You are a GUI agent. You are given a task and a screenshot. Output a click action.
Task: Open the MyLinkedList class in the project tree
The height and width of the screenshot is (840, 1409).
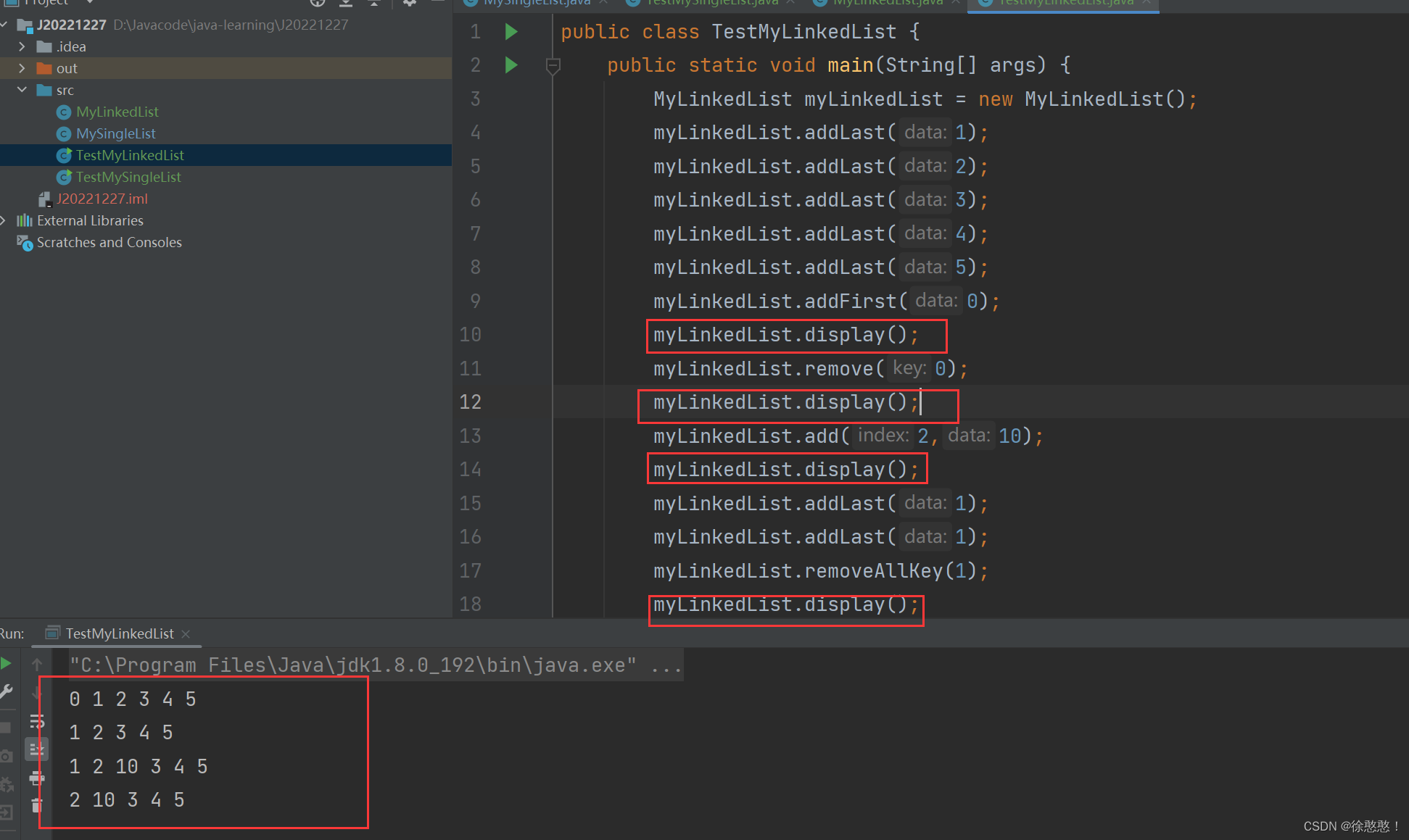117,112
